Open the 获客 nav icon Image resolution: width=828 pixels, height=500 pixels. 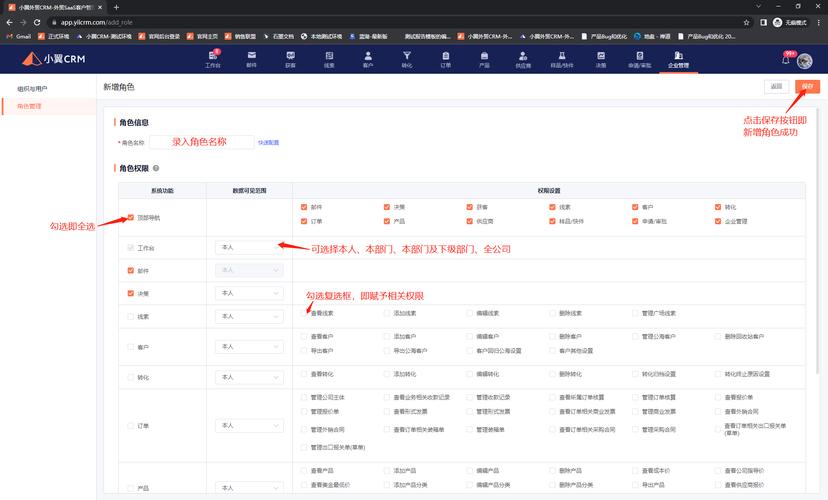[290, 59]
